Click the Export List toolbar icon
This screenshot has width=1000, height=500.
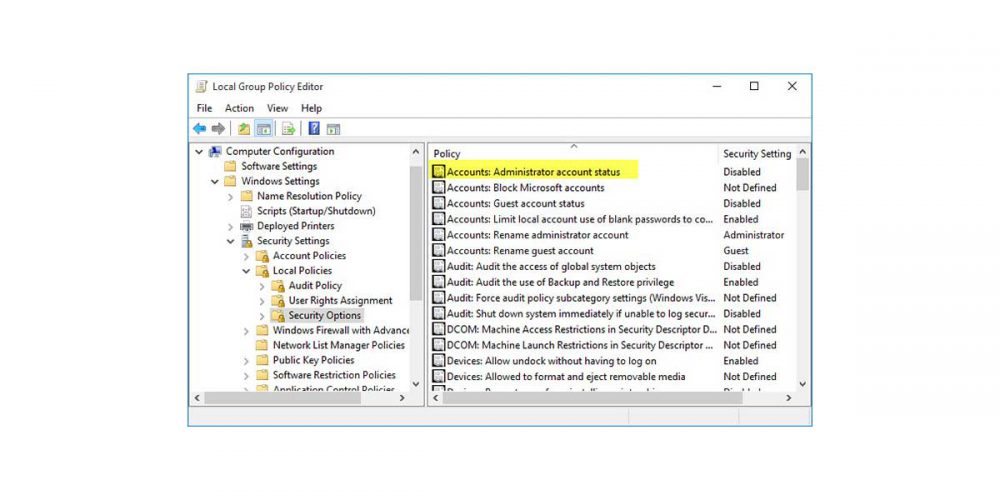288,129
